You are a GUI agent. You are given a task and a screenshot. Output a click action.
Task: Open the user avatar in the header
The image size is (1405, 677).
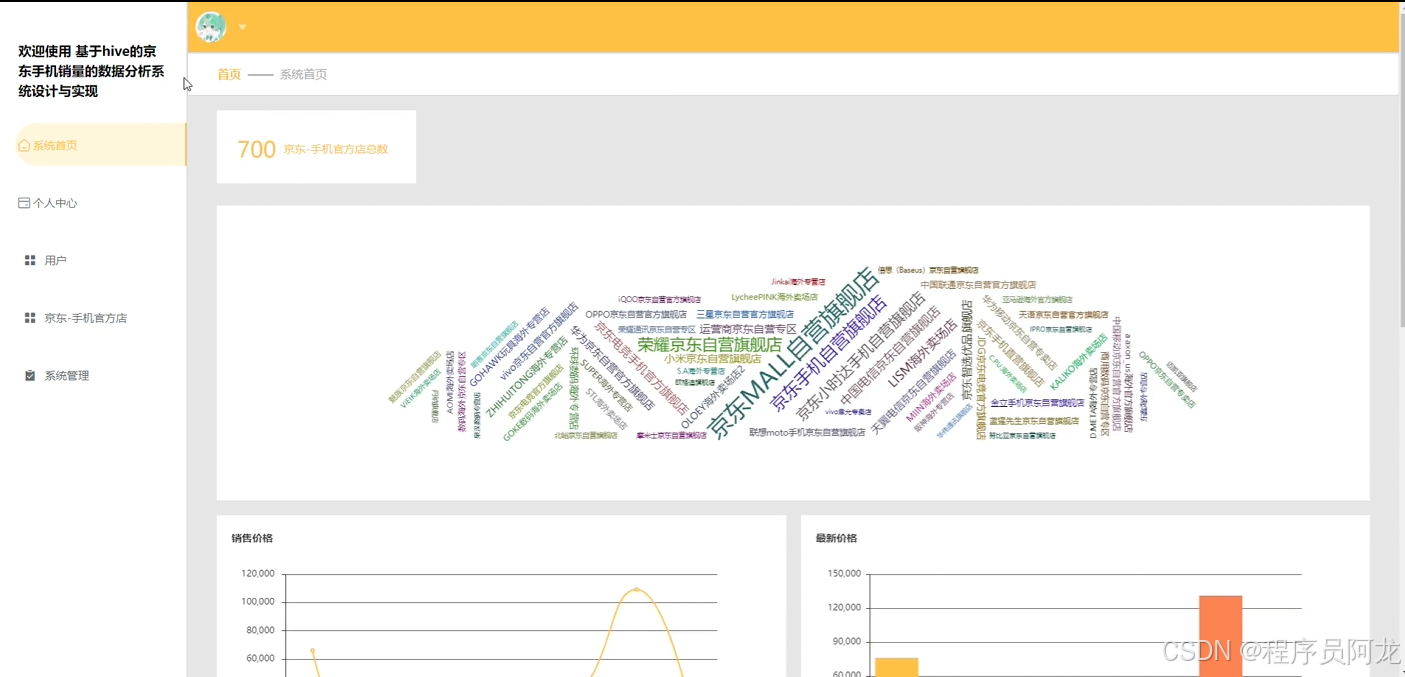[x=211, y=27]
